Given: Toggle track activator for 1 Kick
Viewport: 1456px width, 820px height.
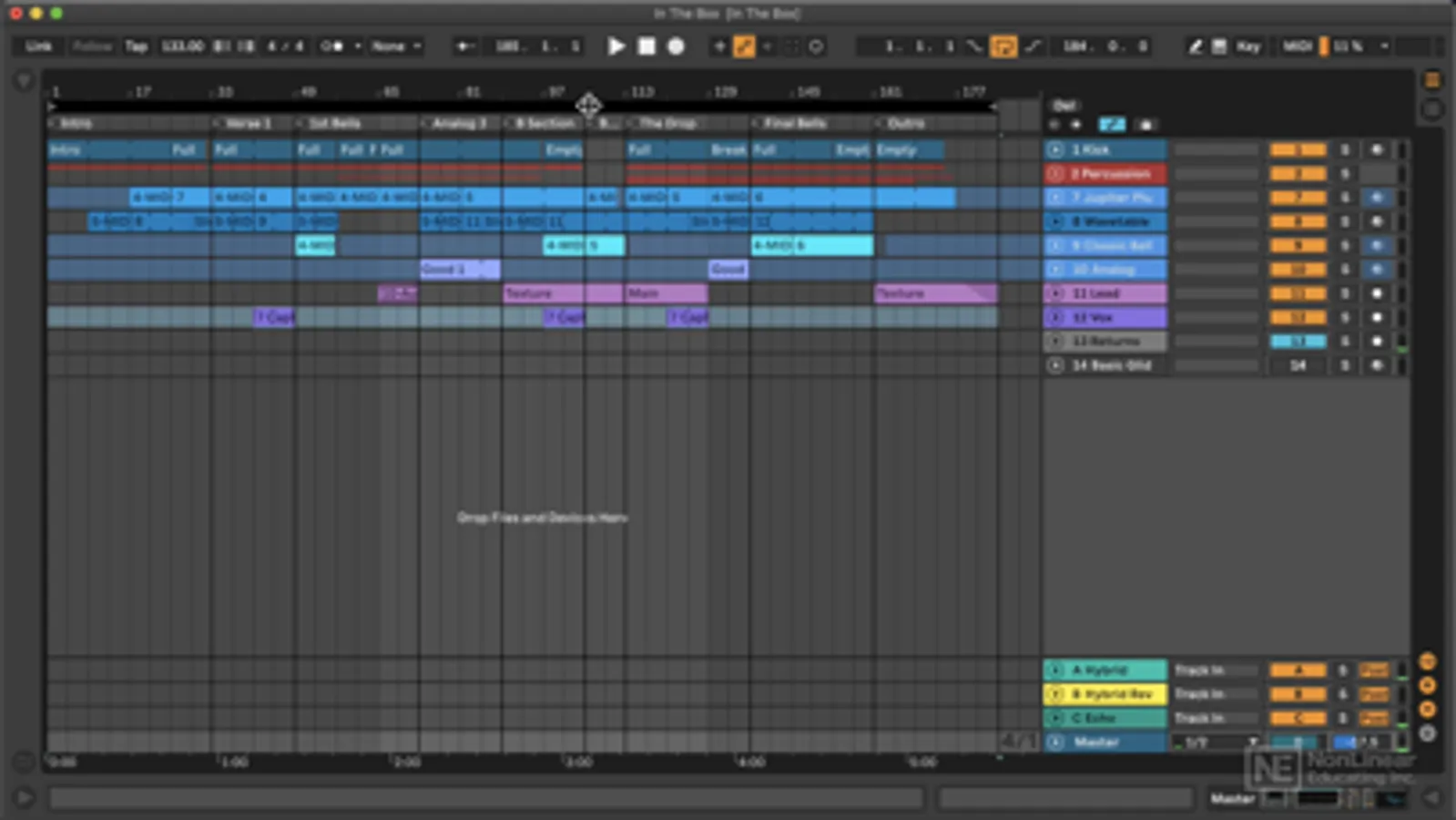Looking at the screenshot, I should 1298,149.
